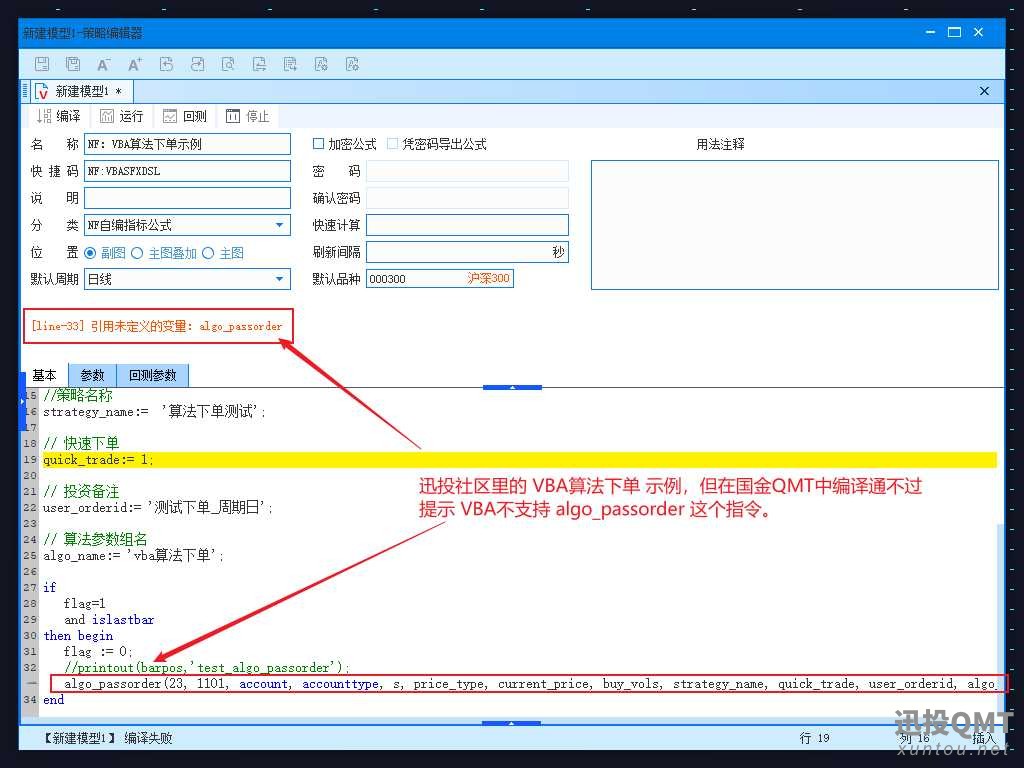Enable the 加密公式 checkbox
This screenshot has height=768, width=1024.
319,144
